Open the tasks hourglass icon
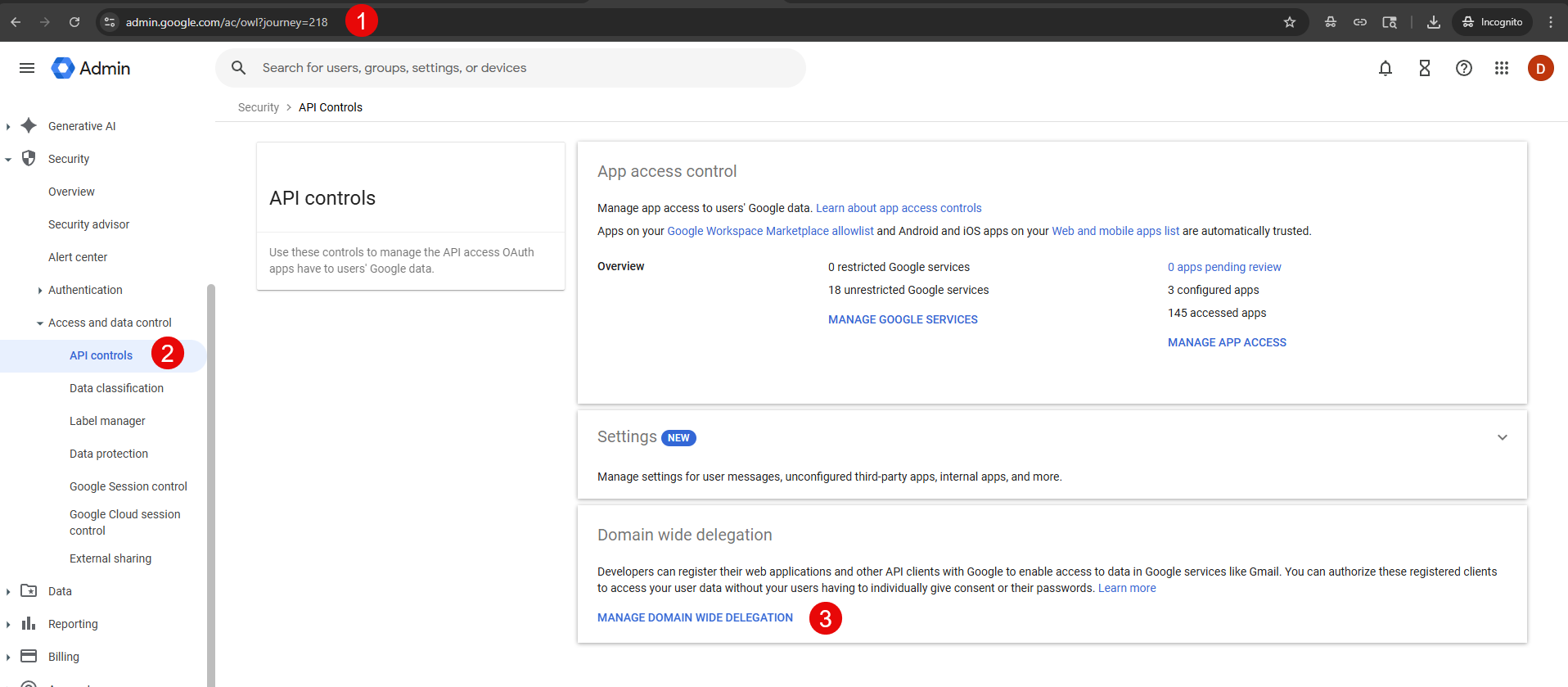Screen dimensions: 1568x687 [1425, 68]
